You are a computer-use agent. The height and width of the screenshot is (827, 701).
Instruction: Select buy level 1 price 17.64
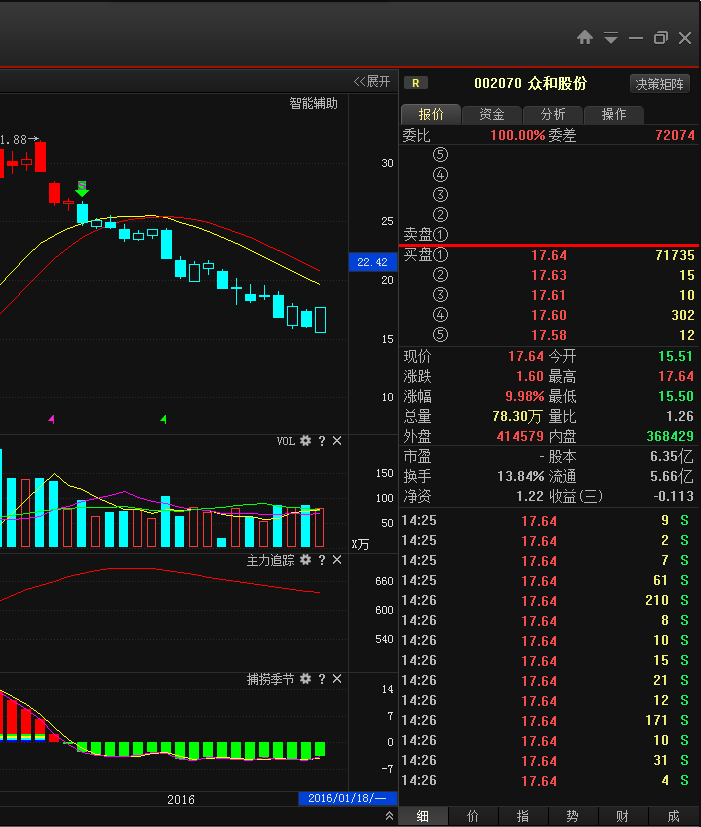[549, 255]
